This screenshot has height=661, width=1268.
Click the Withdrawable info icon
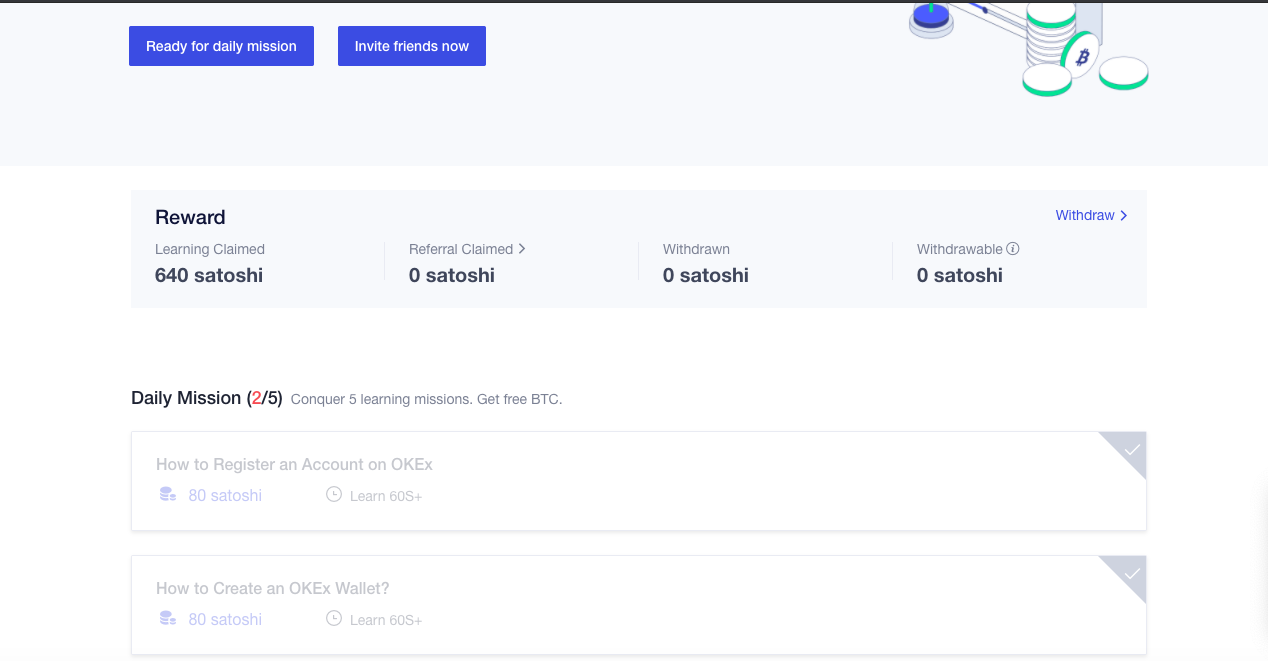(x=1013, y=249)
